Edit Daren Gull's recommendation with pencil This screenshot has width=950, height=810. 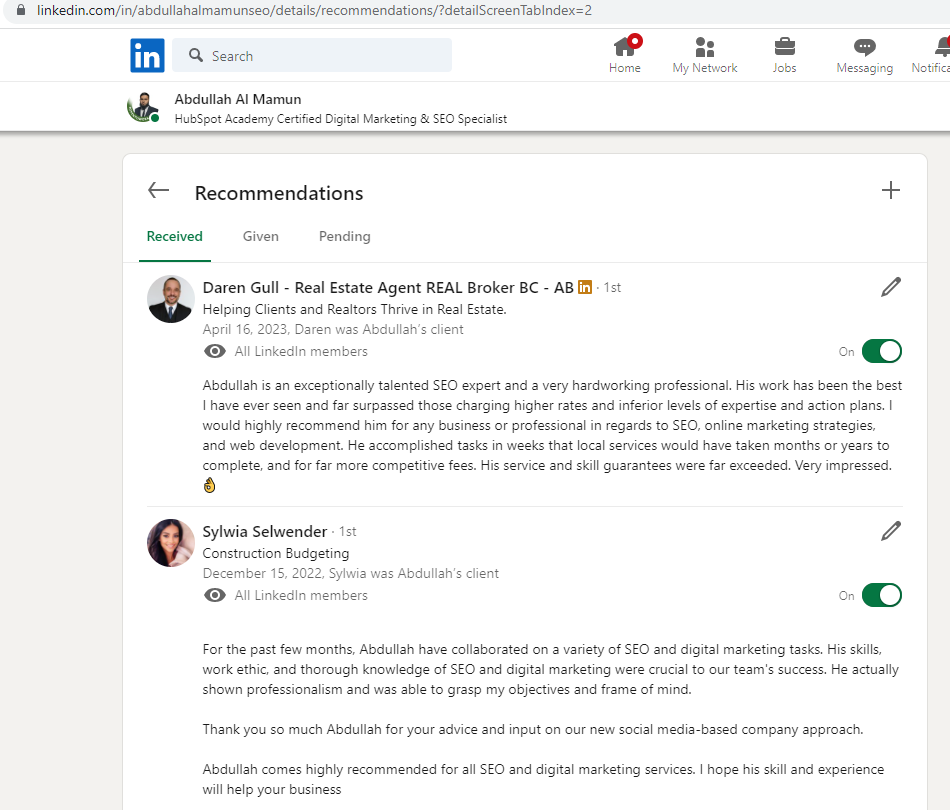891,287
